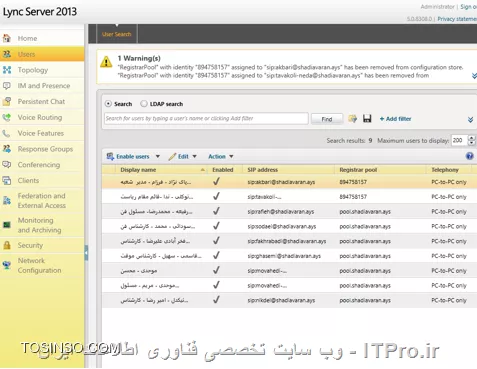Click Enabled checkmark for sip:sodaei row
This screenshot has height=369, width=477.
click(216, 226)
